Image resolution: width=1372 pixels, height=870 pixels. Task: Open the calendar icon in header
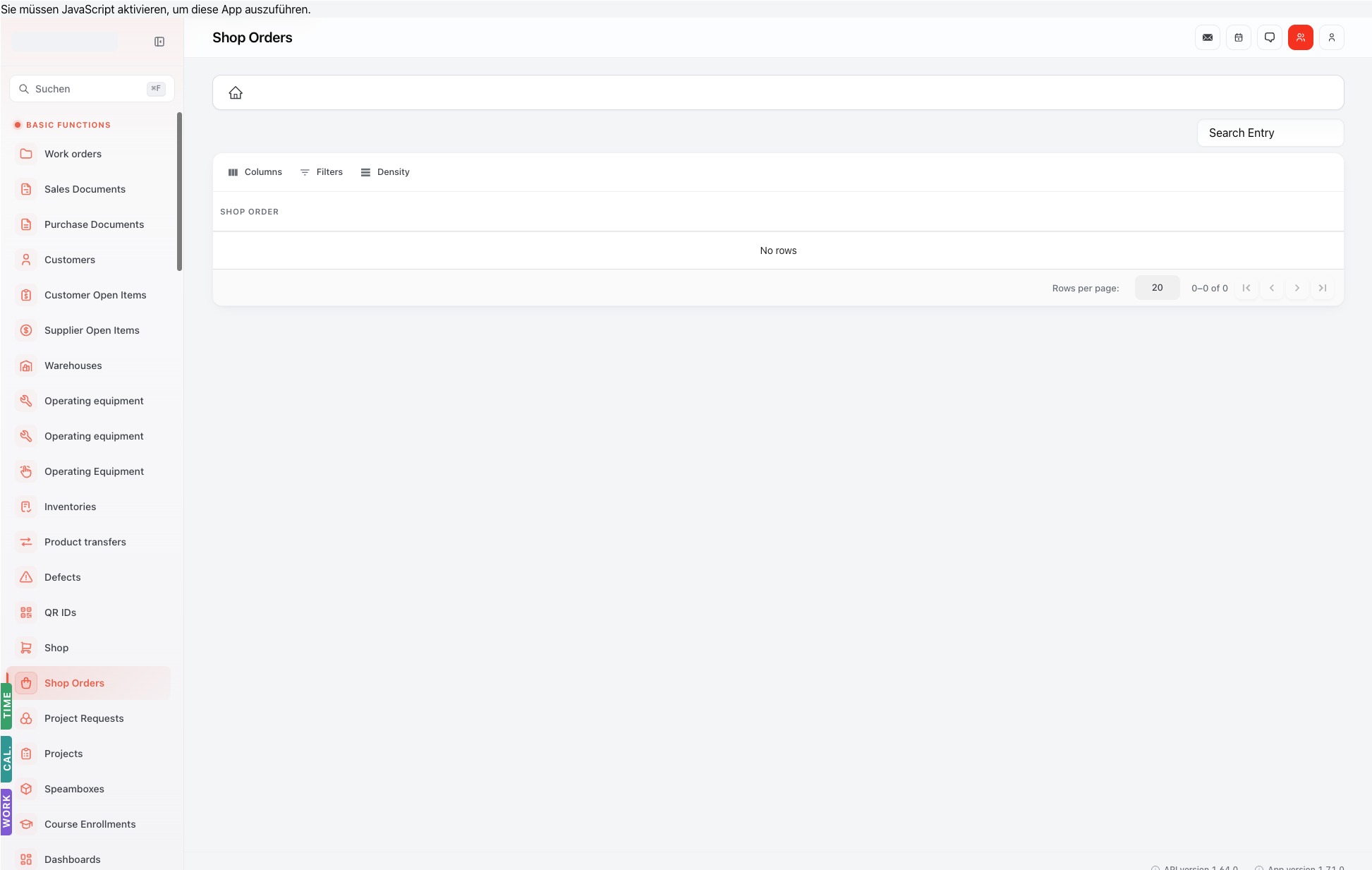pos(1239,37)
